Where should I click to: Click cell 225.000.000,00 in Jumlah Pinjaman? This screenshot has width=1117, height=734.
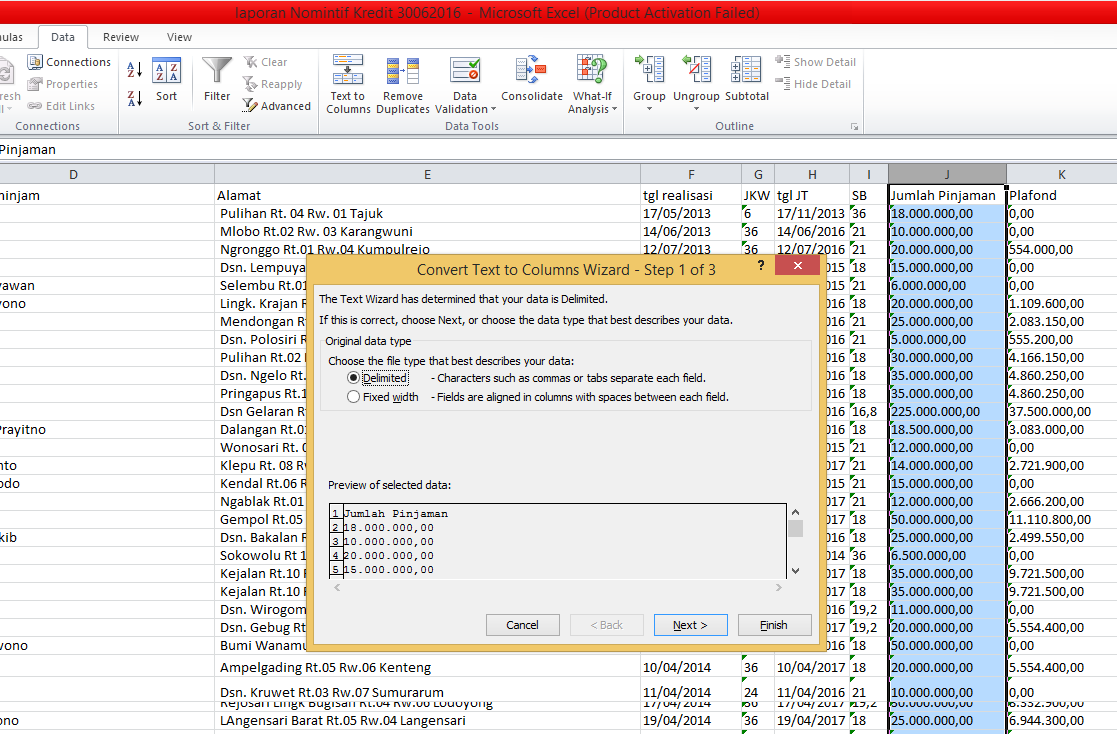click(947, 412)
